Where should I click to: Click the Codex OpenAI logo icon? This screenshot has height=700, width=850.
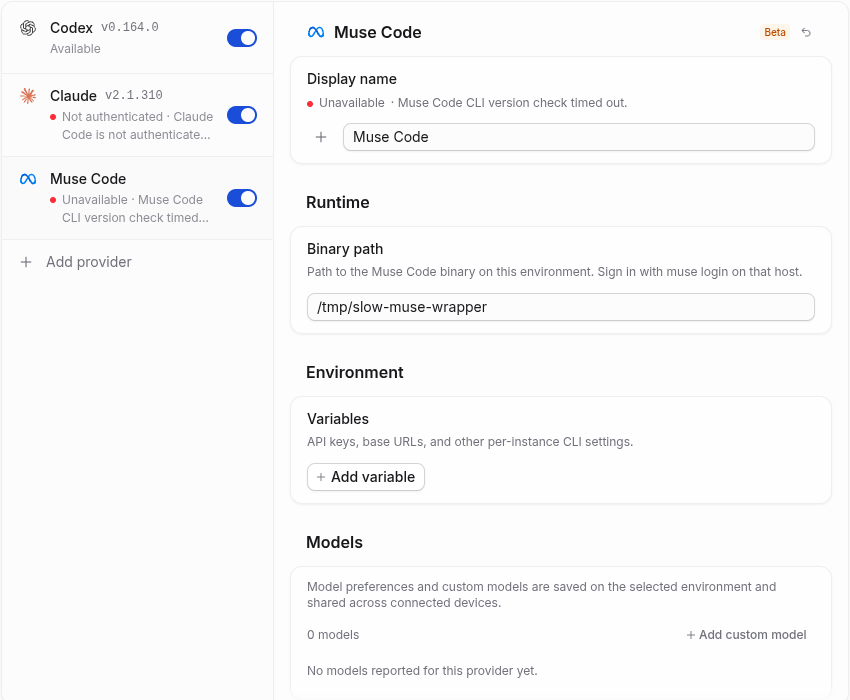(28, 28)
